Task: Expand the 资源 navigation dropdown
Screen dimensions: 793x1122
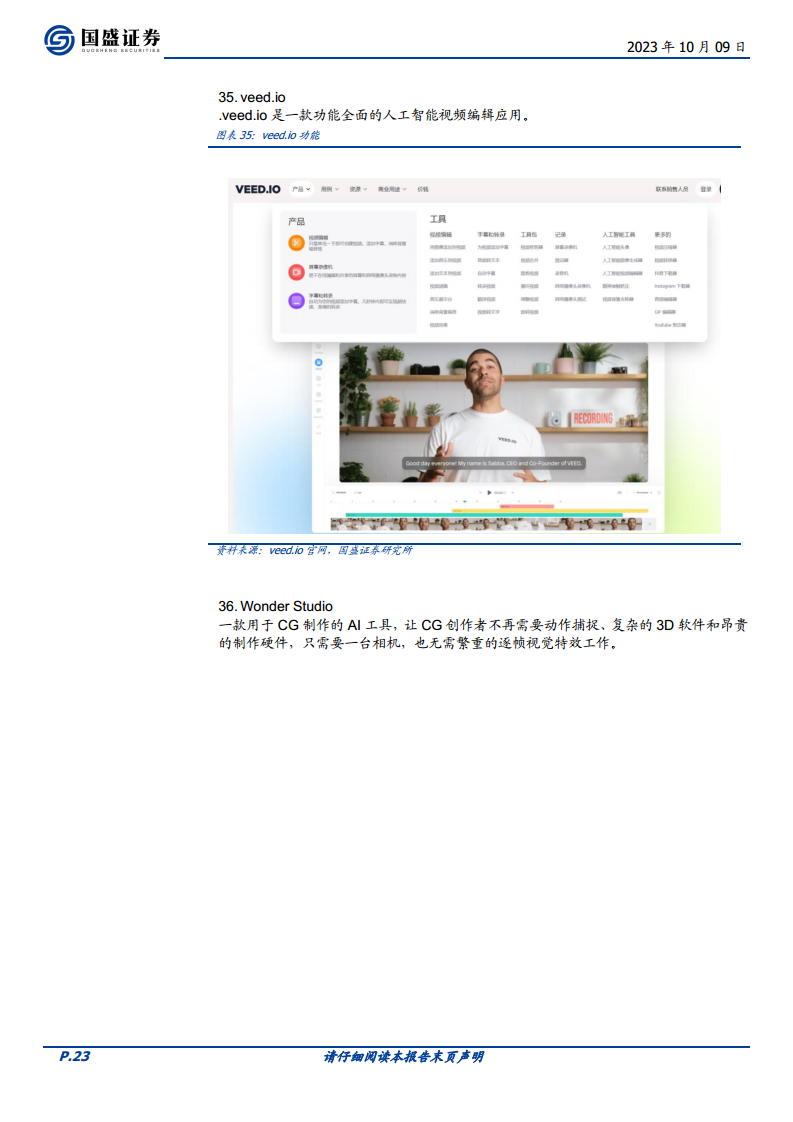Action: (358, 190)
